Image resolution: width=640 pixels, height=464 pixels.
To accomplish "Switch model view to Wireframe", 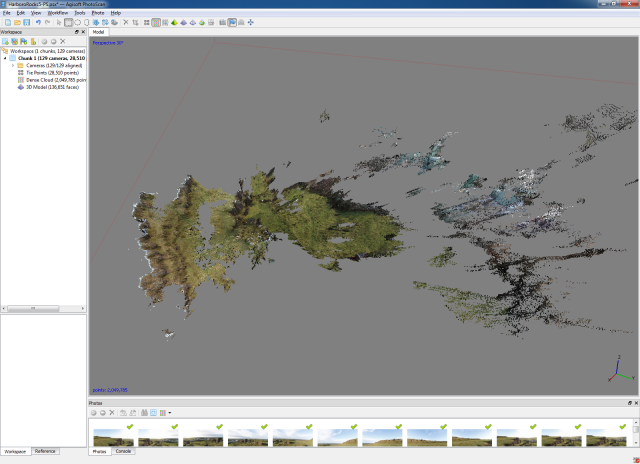I will tap(193, 22).
